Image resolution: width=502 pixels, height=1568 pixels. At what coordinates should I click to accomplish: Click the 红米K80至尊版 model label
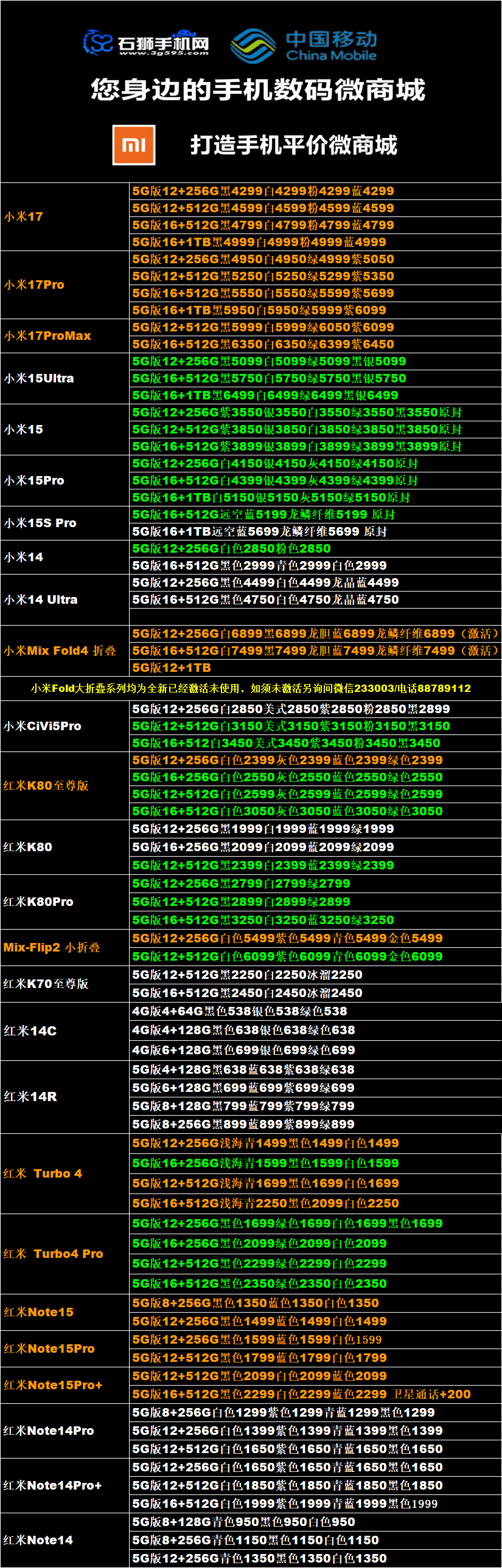46,786
